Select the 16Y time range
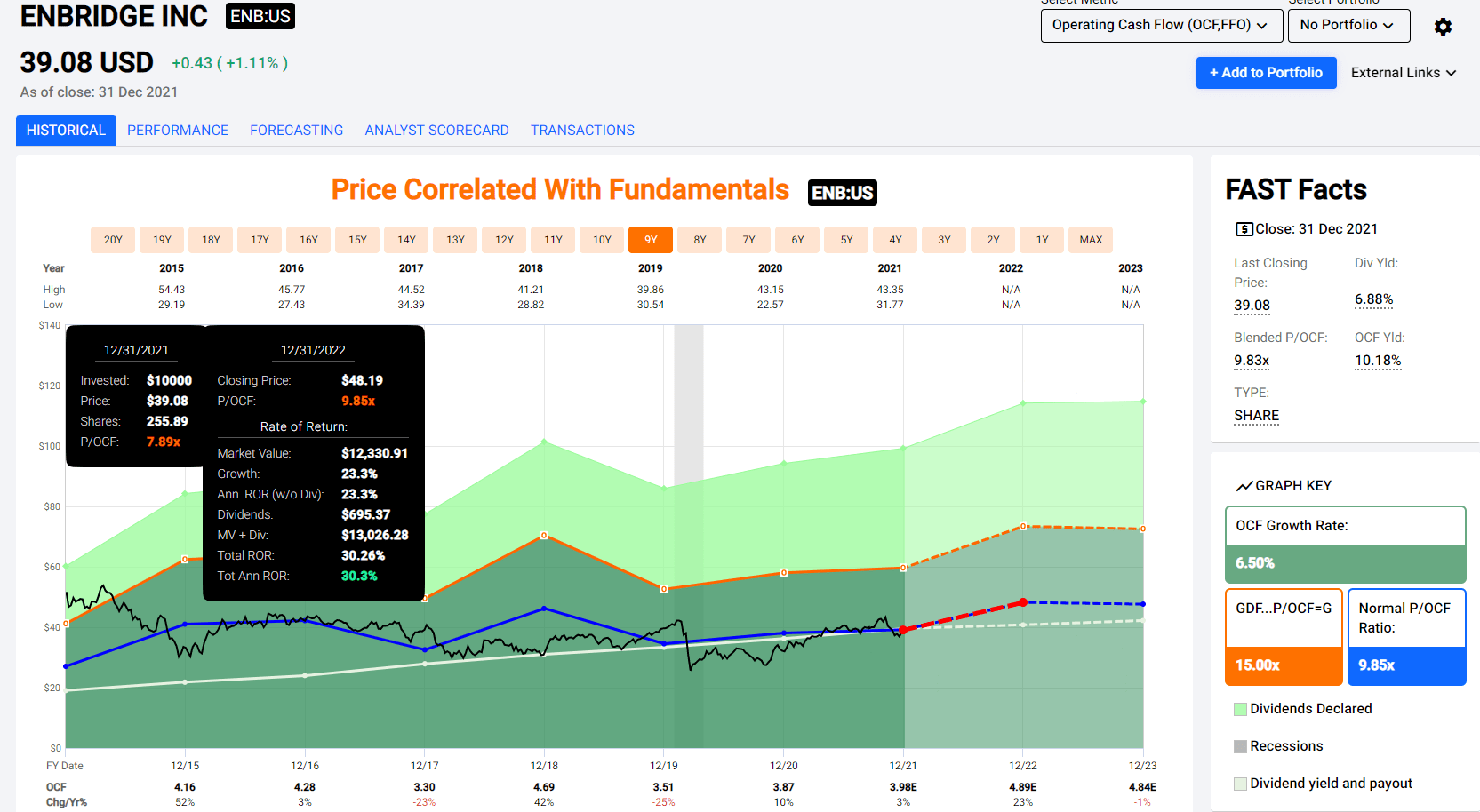 [x=308, y=240]
